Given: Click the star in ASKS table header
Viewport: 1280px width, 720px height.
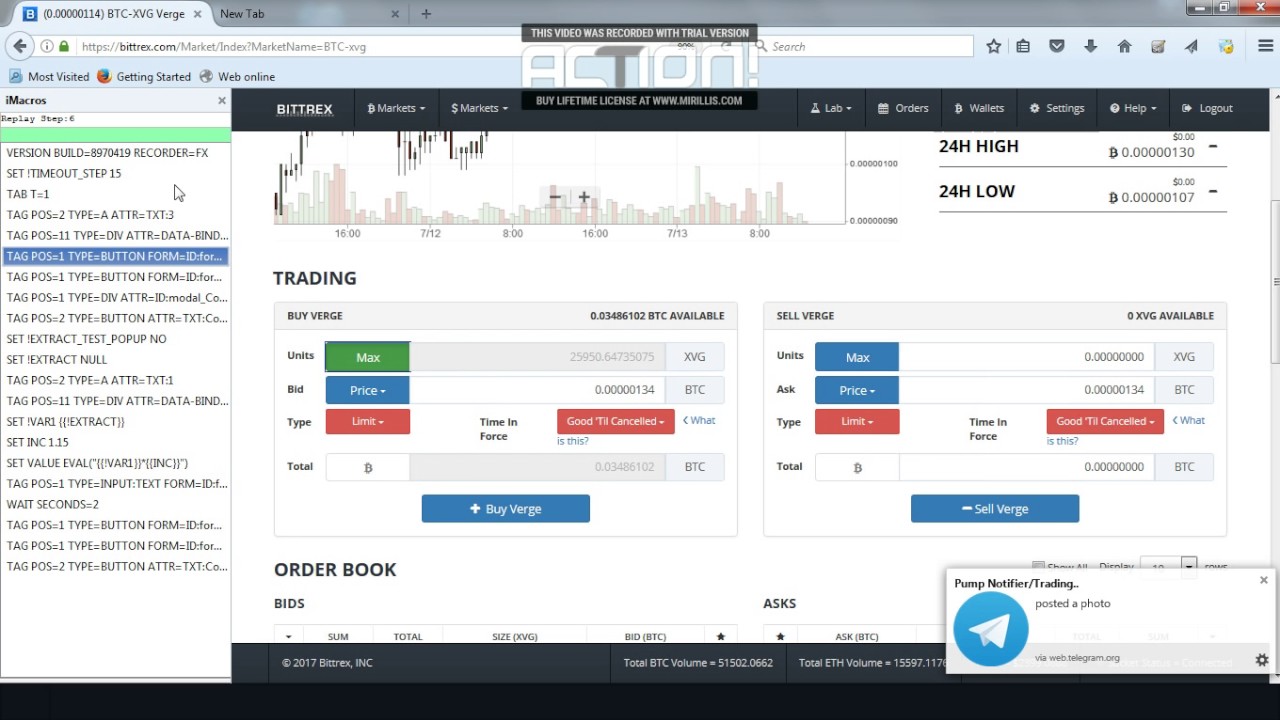Looking at the screenshot, I should click(780, 636).
